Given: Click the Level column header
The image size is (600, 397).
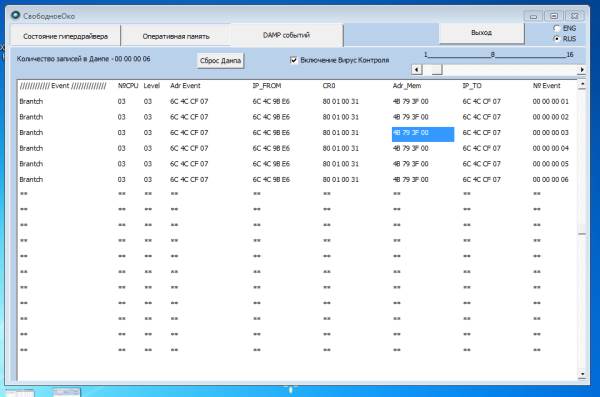Looking at the screenshot, I should pyautogui.click(x=152, y=86).
